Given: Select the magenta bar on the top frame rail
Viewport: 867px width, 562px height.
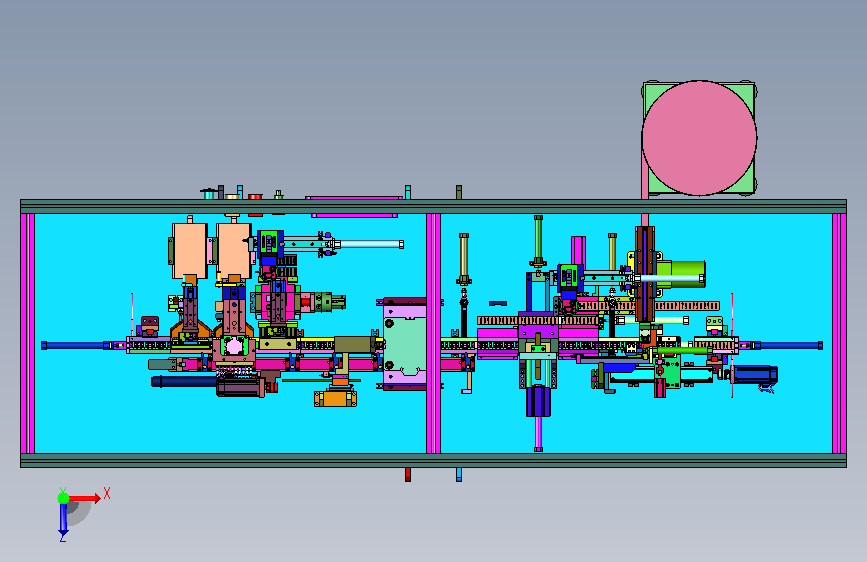Looking at the screenshot, I should [x=354, y=197].
